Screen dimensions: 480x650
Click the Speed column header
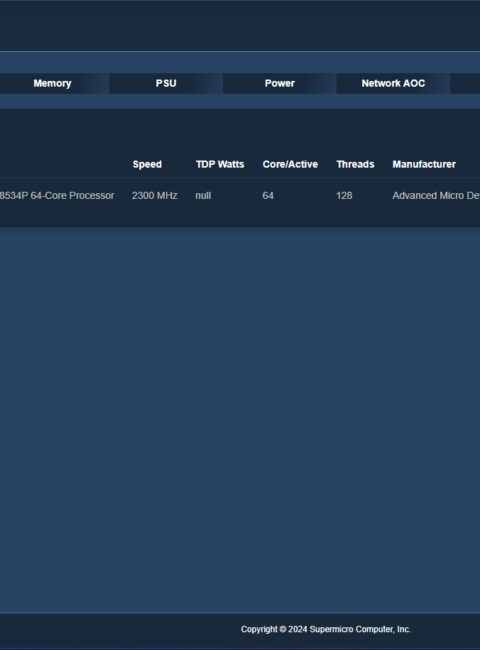(147, 165)
